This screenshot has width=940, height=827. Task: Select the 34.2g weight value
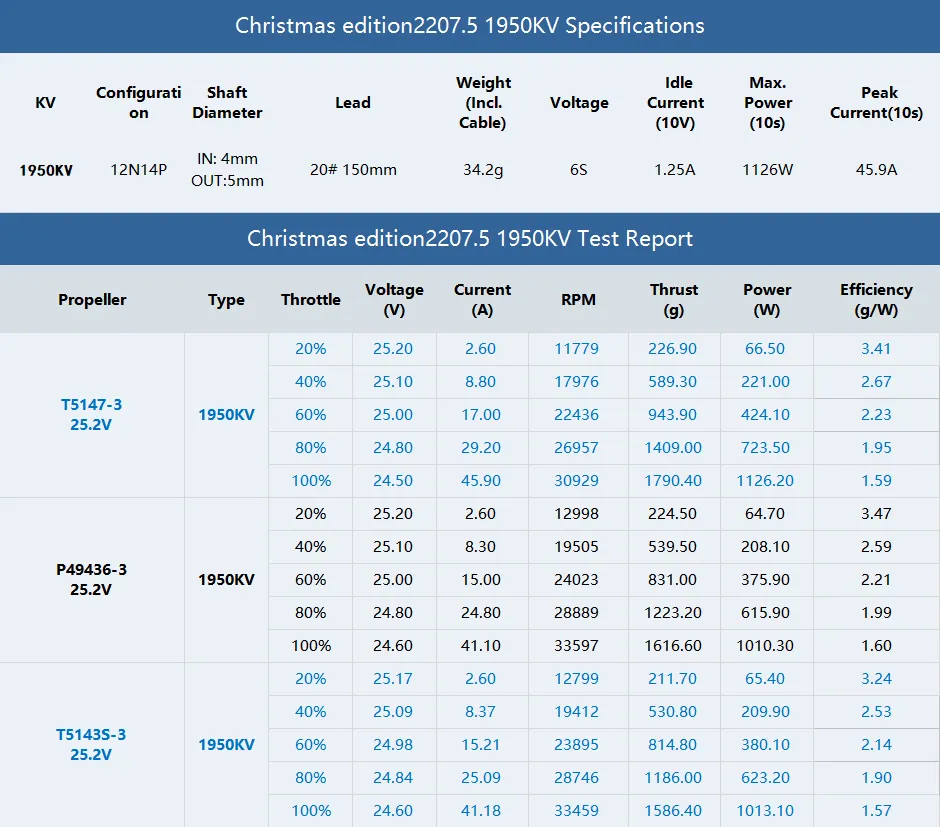483,170
